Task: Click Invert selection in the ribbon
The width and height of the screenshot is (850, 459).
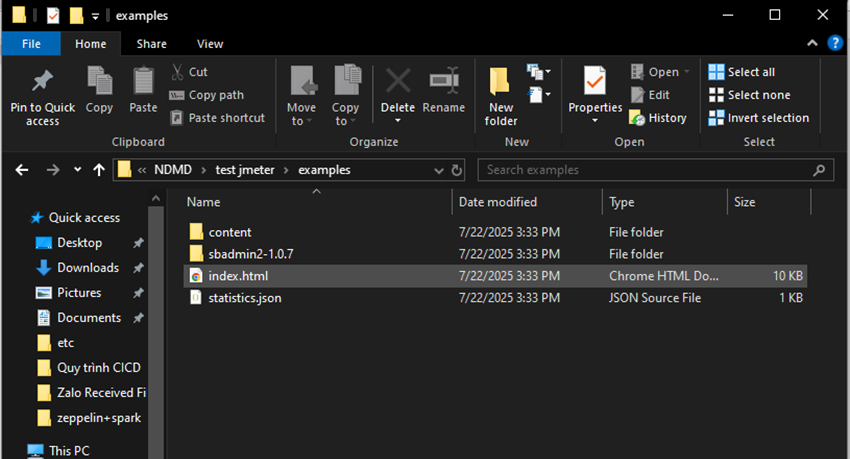Action: pos(758,118)
